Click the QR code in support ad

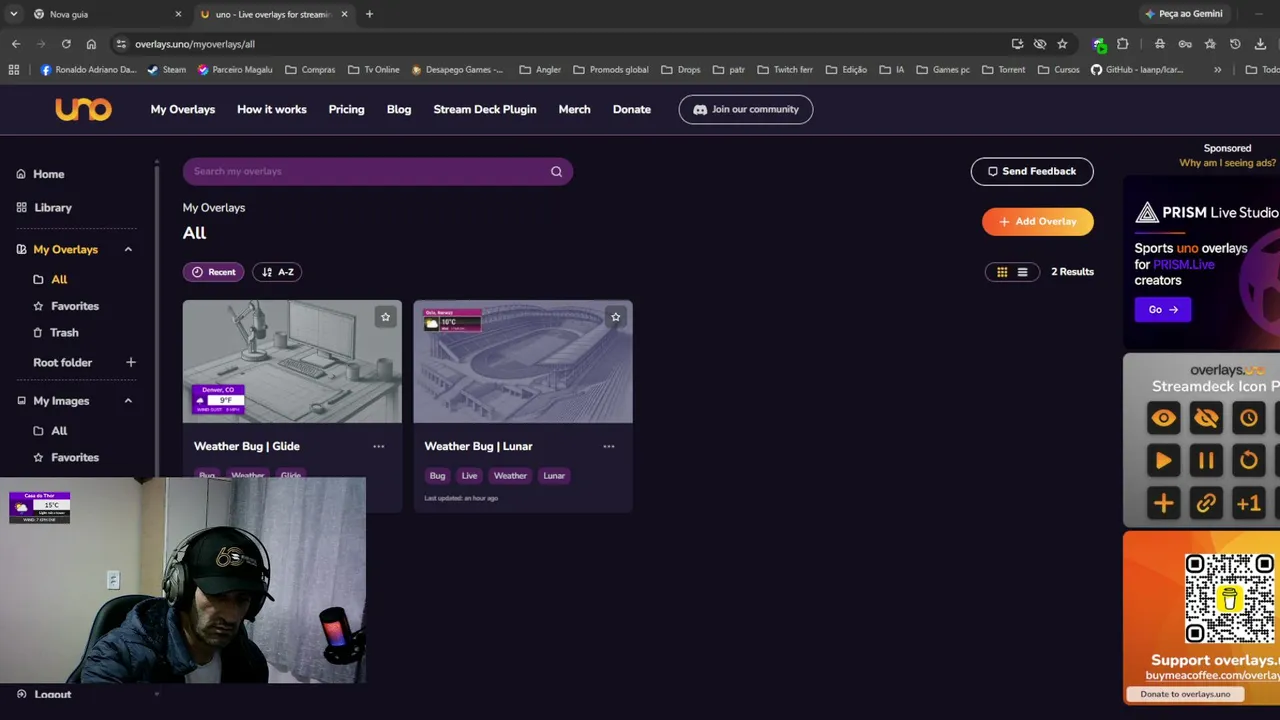coord(1230,598)
